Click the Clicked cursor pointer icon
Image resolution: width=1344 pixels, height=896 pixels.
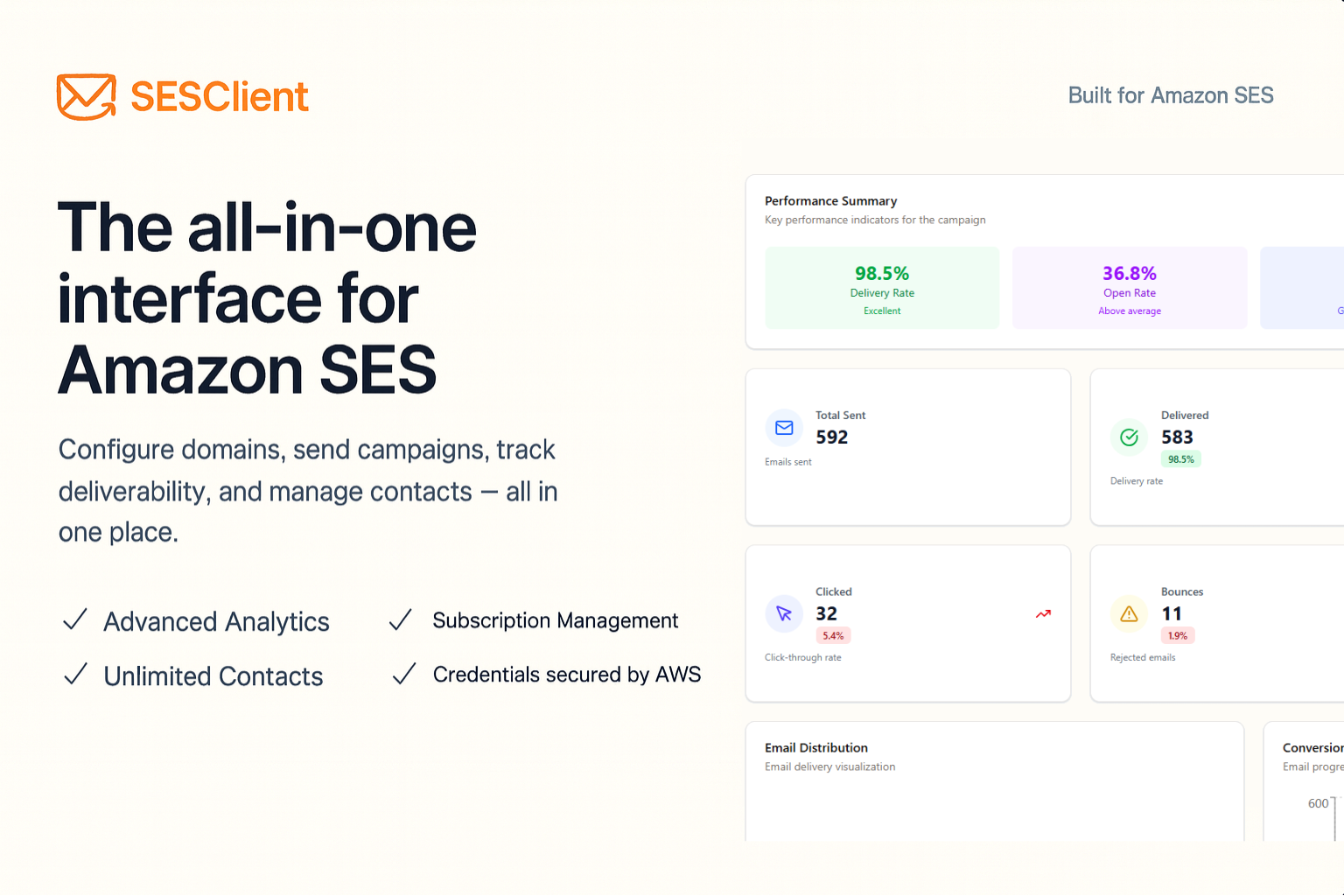[x=784, y=614]
